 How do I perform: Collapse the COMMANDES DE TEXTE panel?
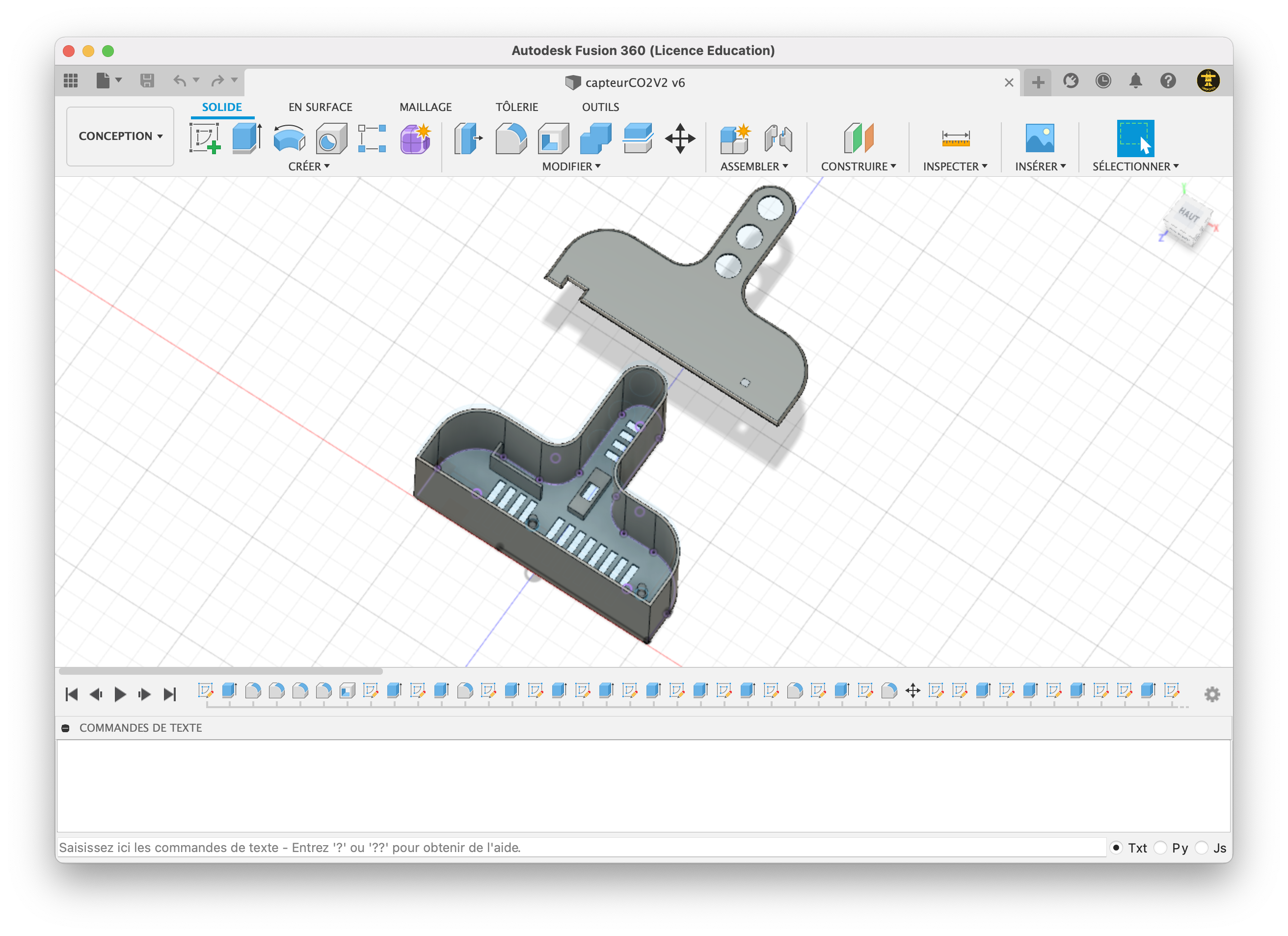pyautogui.click(x=66, y=728)
